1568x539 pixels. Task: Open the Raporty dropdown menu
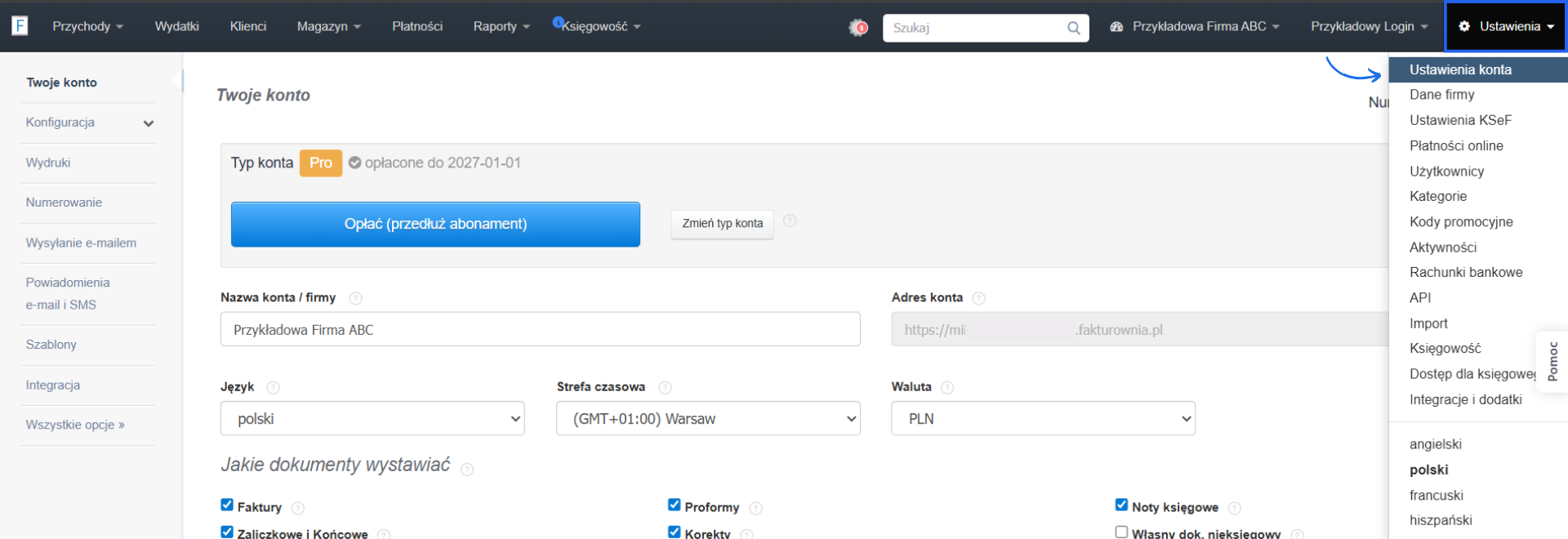(501, 26)
